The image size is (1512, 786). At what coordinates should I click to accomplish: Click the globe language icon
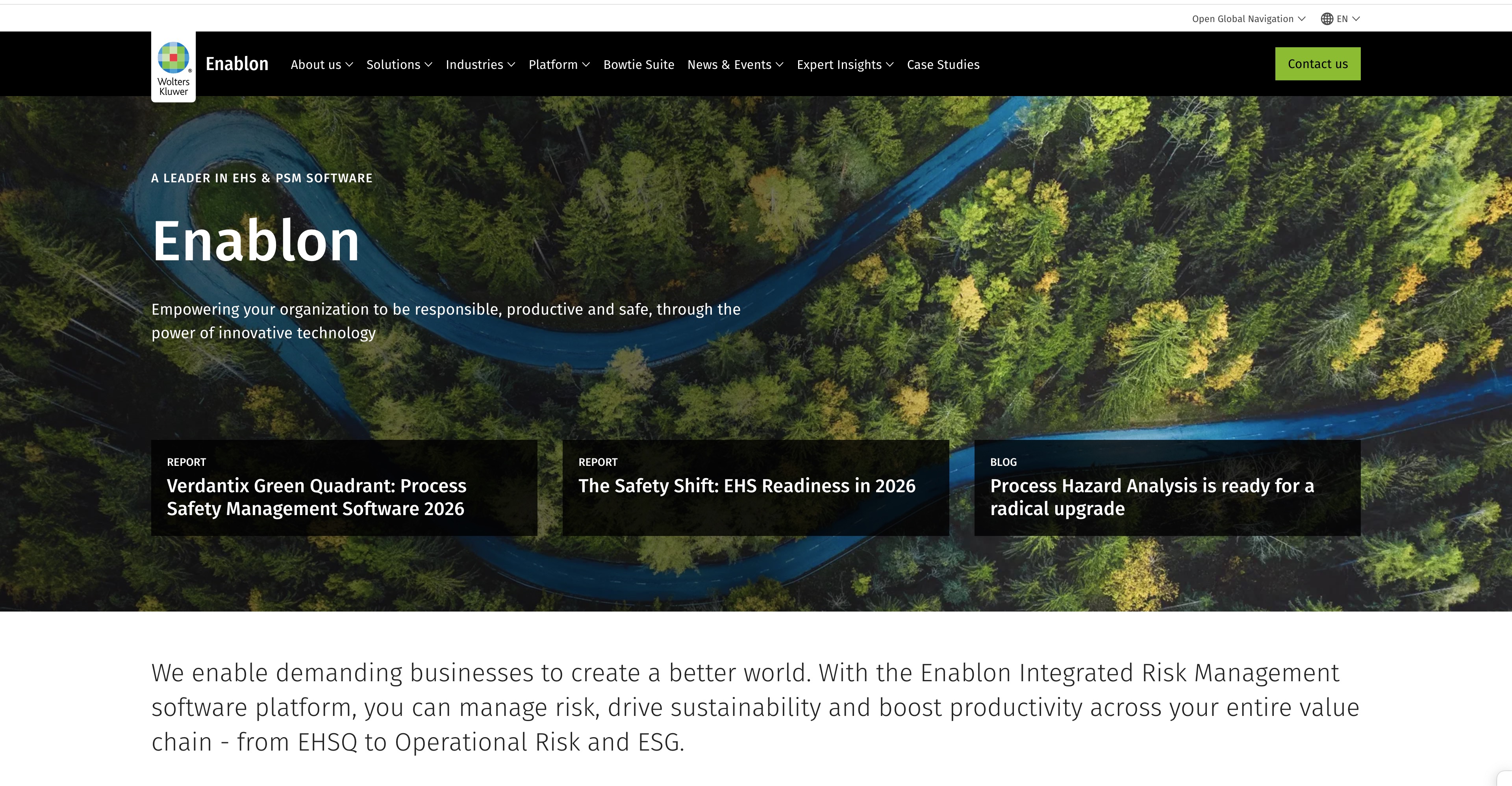(x=1327, y=19)
